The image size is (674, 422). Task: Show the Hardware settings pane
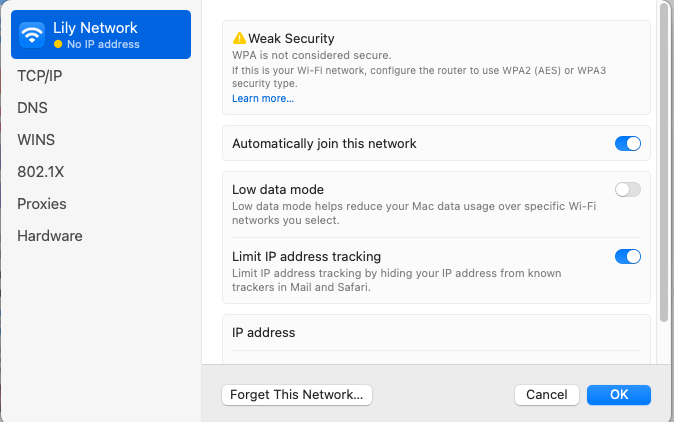(x=49, y=236)
